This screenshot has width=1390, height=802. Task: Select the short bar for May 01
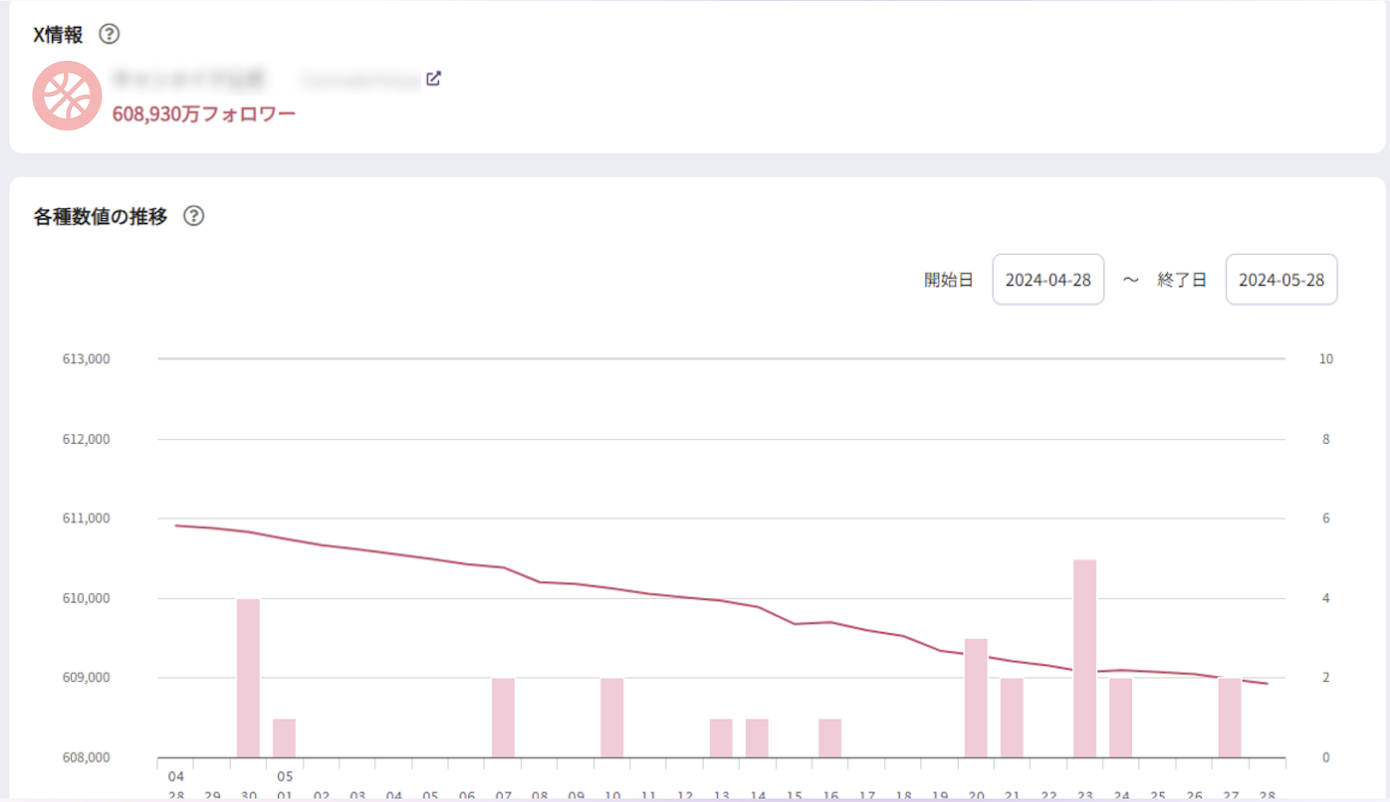[285, 738]
